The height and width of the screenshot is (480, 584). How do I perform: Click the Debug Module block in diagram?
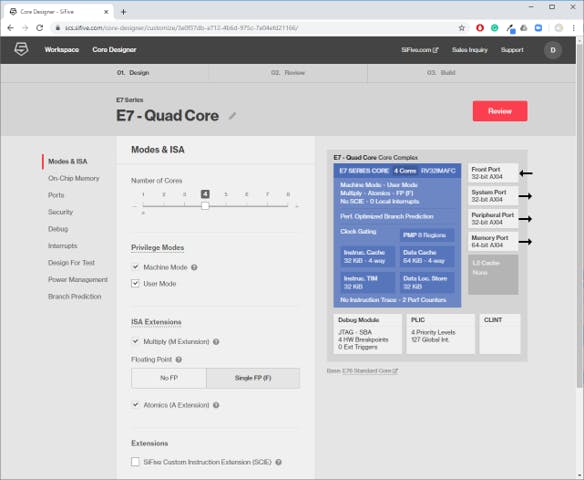(x=368, y=334)
